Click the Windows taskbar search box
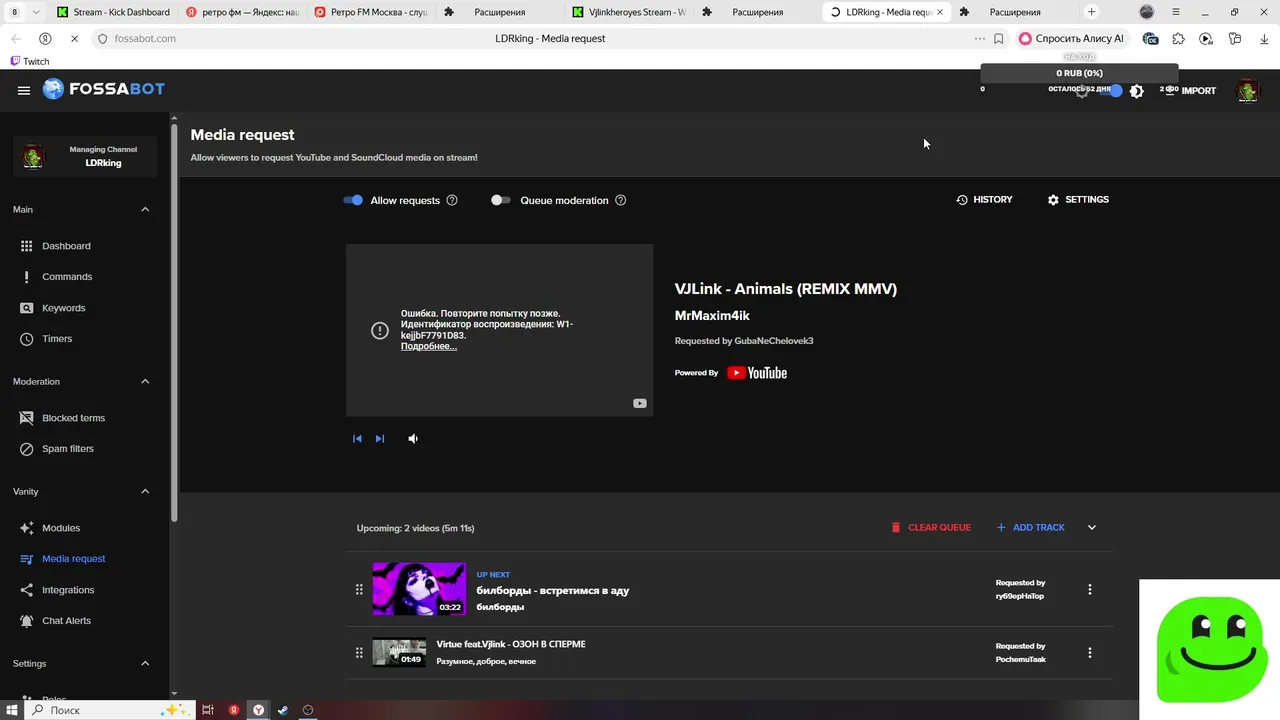 [x=109, y=710]
